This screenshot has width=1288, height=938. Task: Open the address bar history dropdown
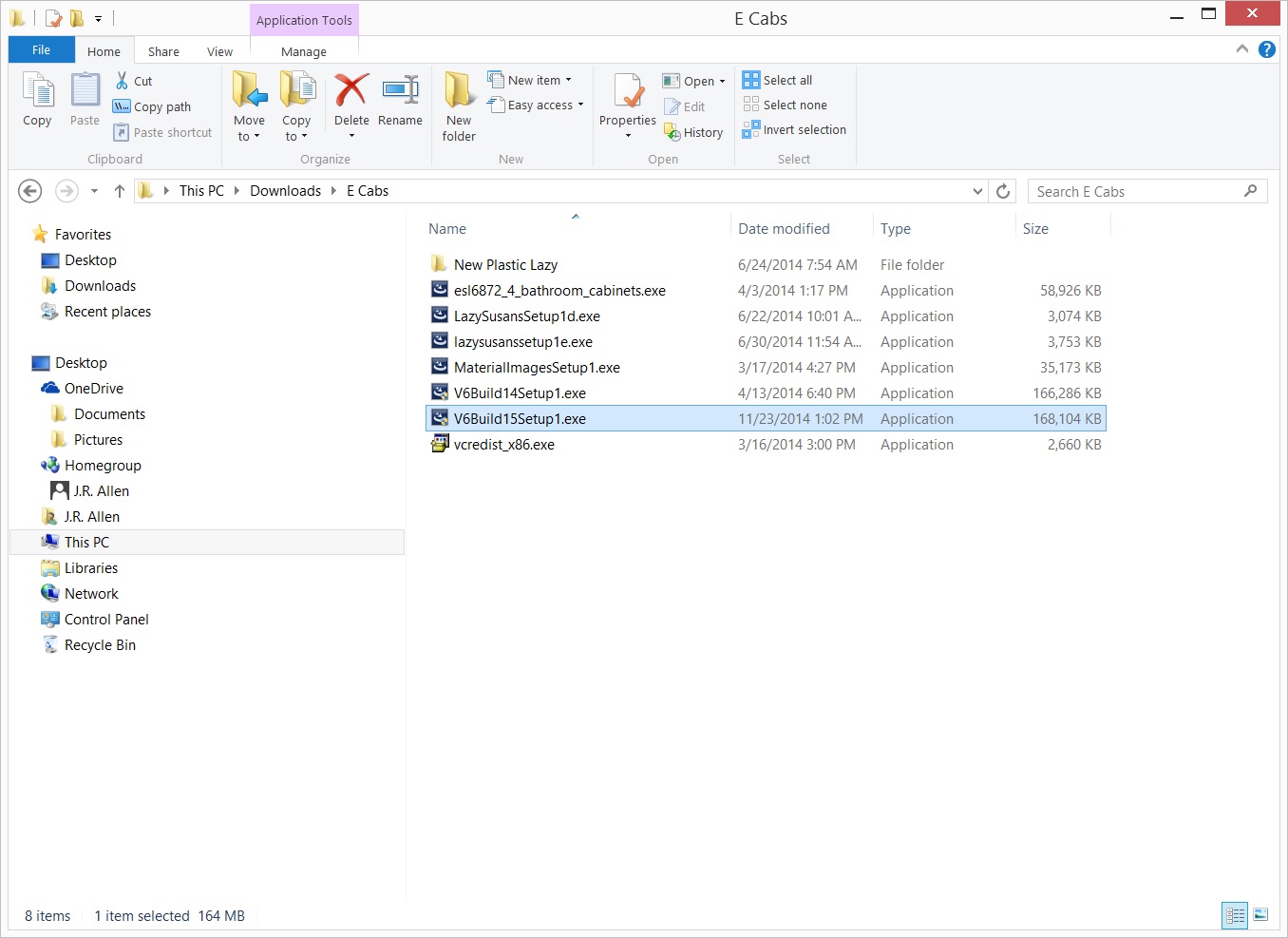[977, 191]
